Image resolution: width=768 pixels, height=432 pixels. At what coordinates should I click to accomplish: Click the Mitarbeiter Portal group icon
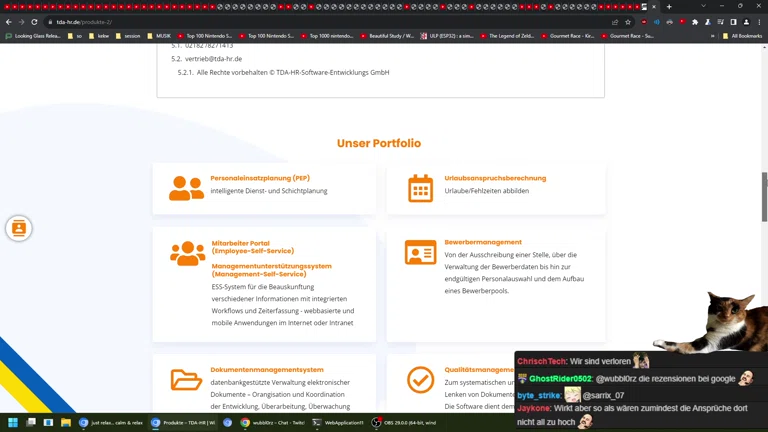coord(188,254)
